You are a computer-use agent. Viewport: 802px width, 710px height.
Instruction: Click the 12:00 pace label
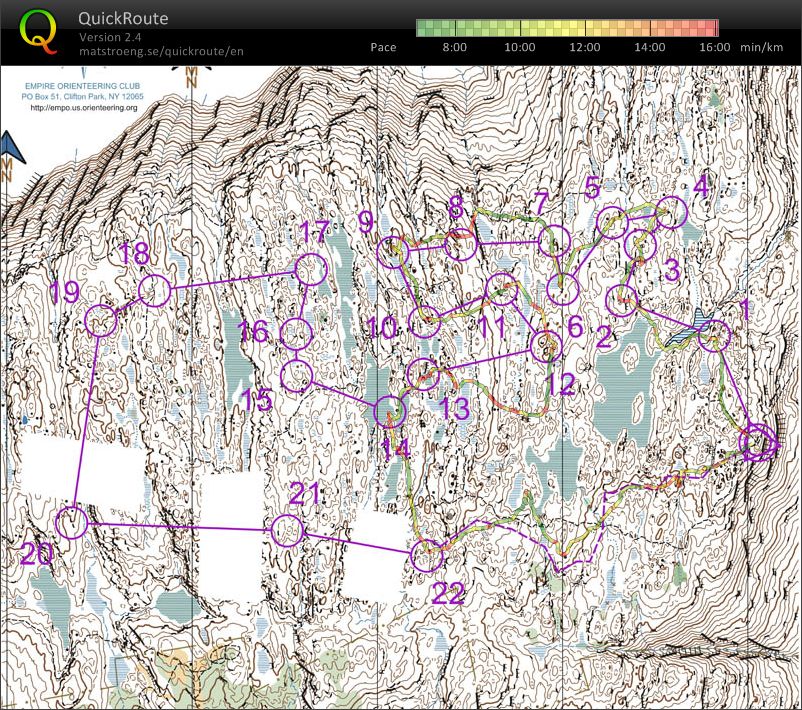coord(584,47)
